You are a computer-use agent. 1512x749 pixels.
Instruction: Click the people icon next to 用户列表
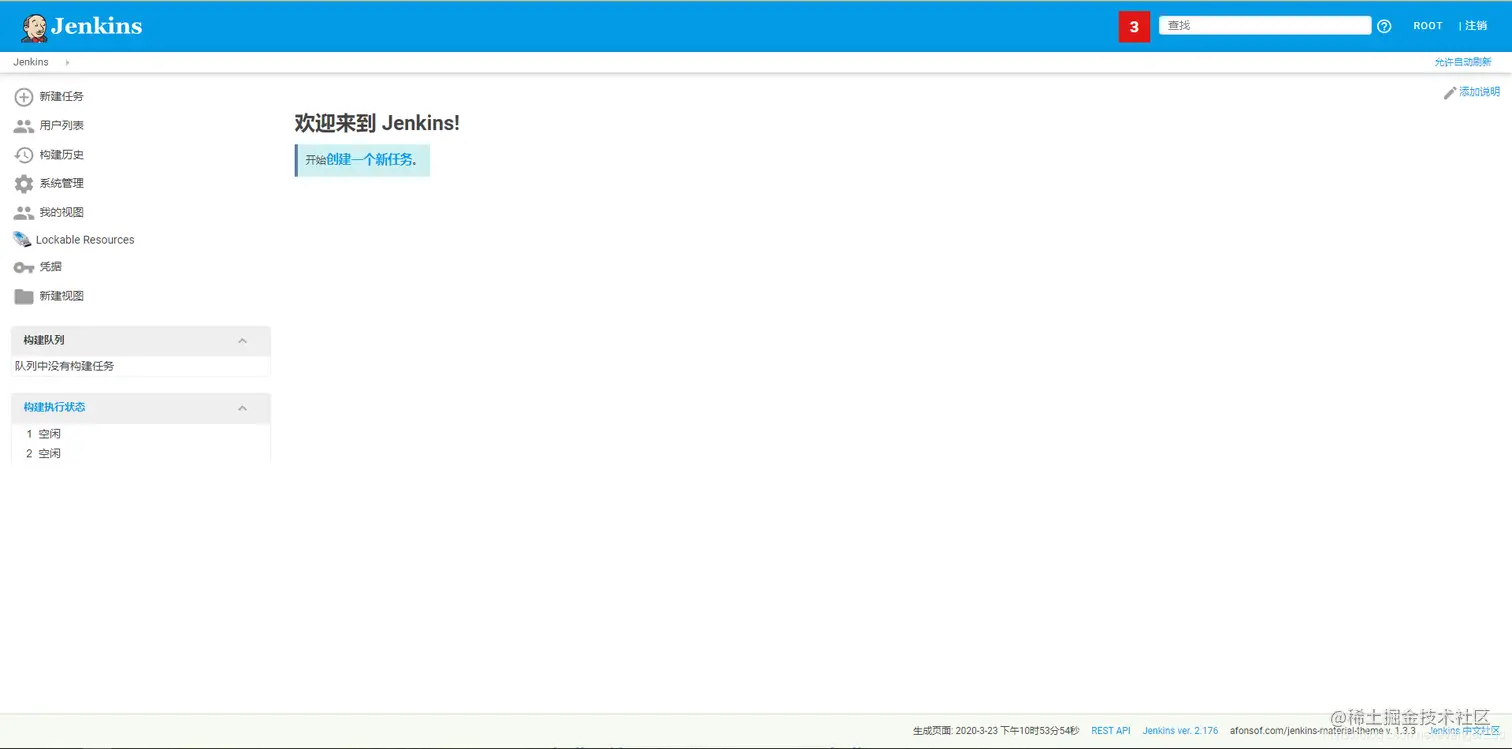coord(24,126)
